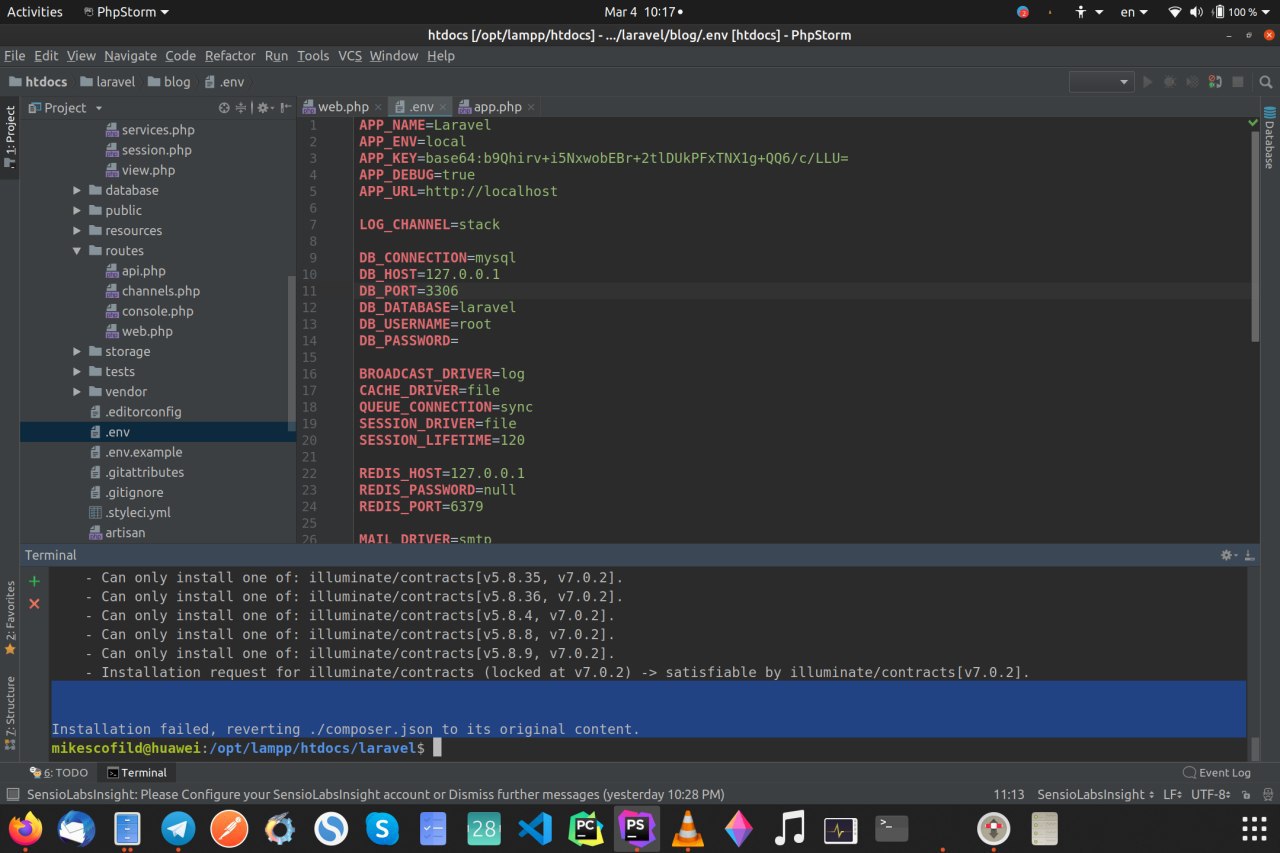The image size is (1280, 853).
Task: Hide the Project tool window
Action: (286, 108)
